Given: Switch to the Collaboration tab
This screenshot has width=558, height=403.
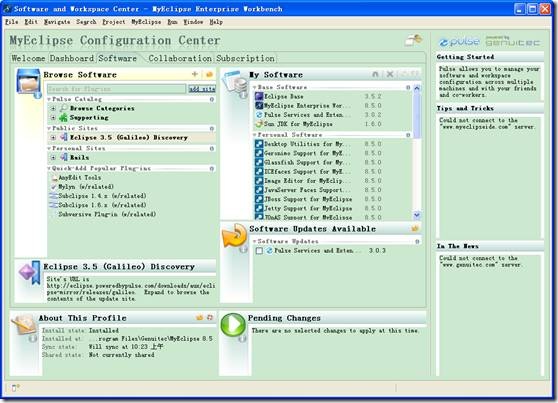Looking at the screenshot, I should point(180,58).
